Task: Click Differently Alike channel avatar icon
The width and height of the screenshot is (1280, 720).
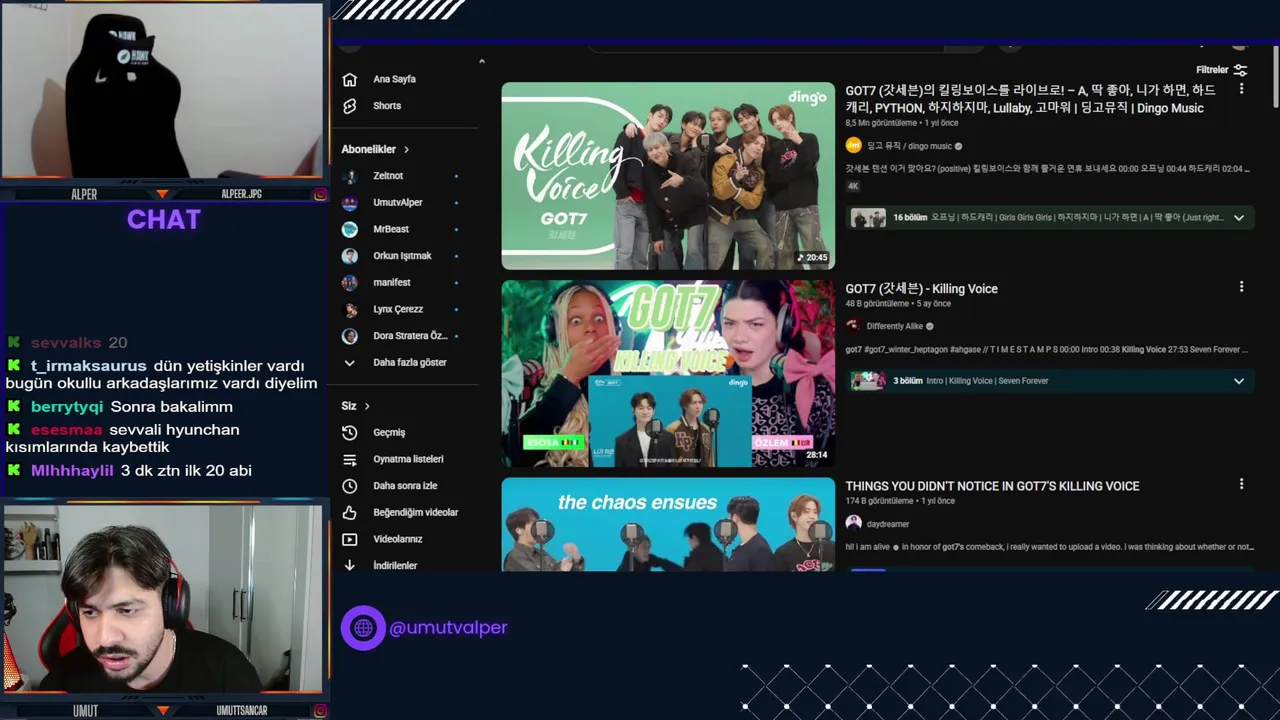Action: 853,326
